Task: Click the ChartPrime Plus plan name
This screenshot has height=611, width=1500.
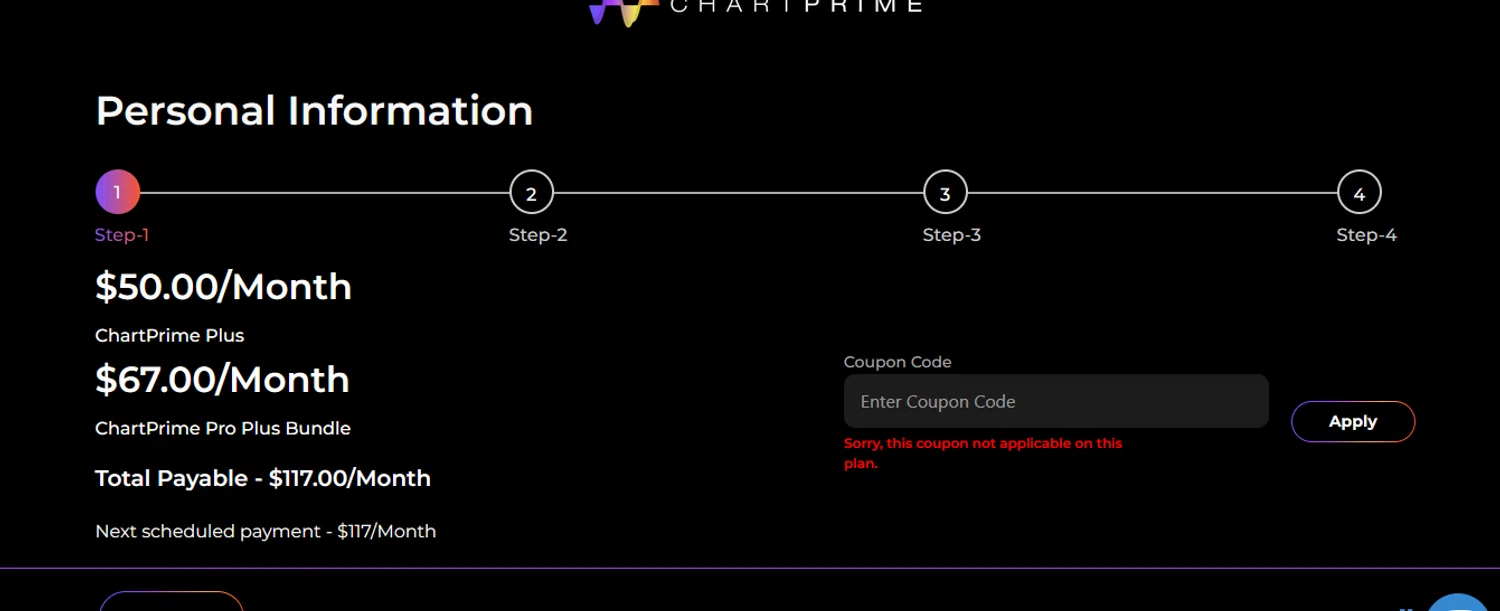Action: [x=170, y=335]
